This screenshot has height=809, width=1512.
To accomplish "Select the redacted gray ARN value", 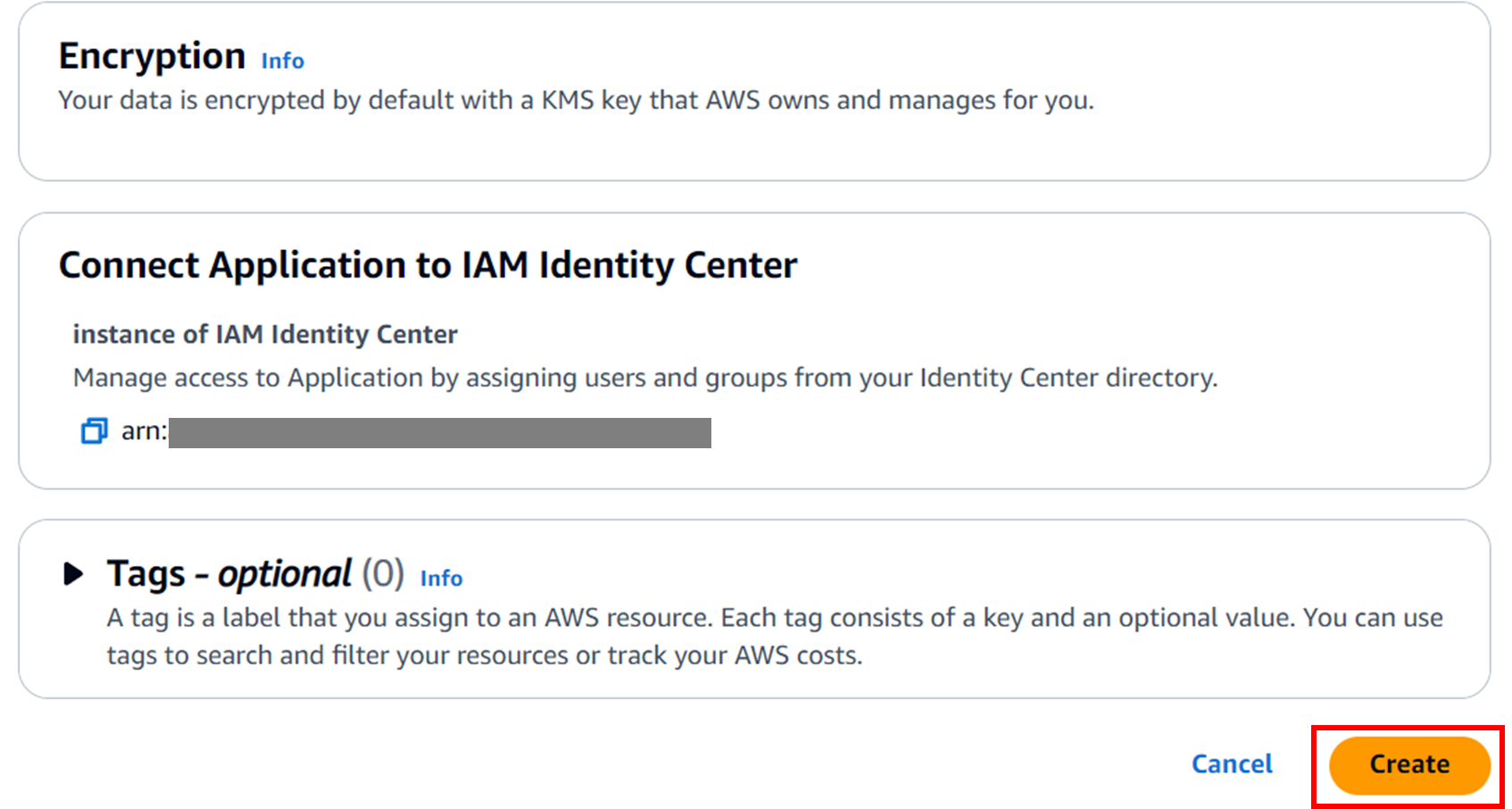I will pyautogui.click(x=439, y=432).
